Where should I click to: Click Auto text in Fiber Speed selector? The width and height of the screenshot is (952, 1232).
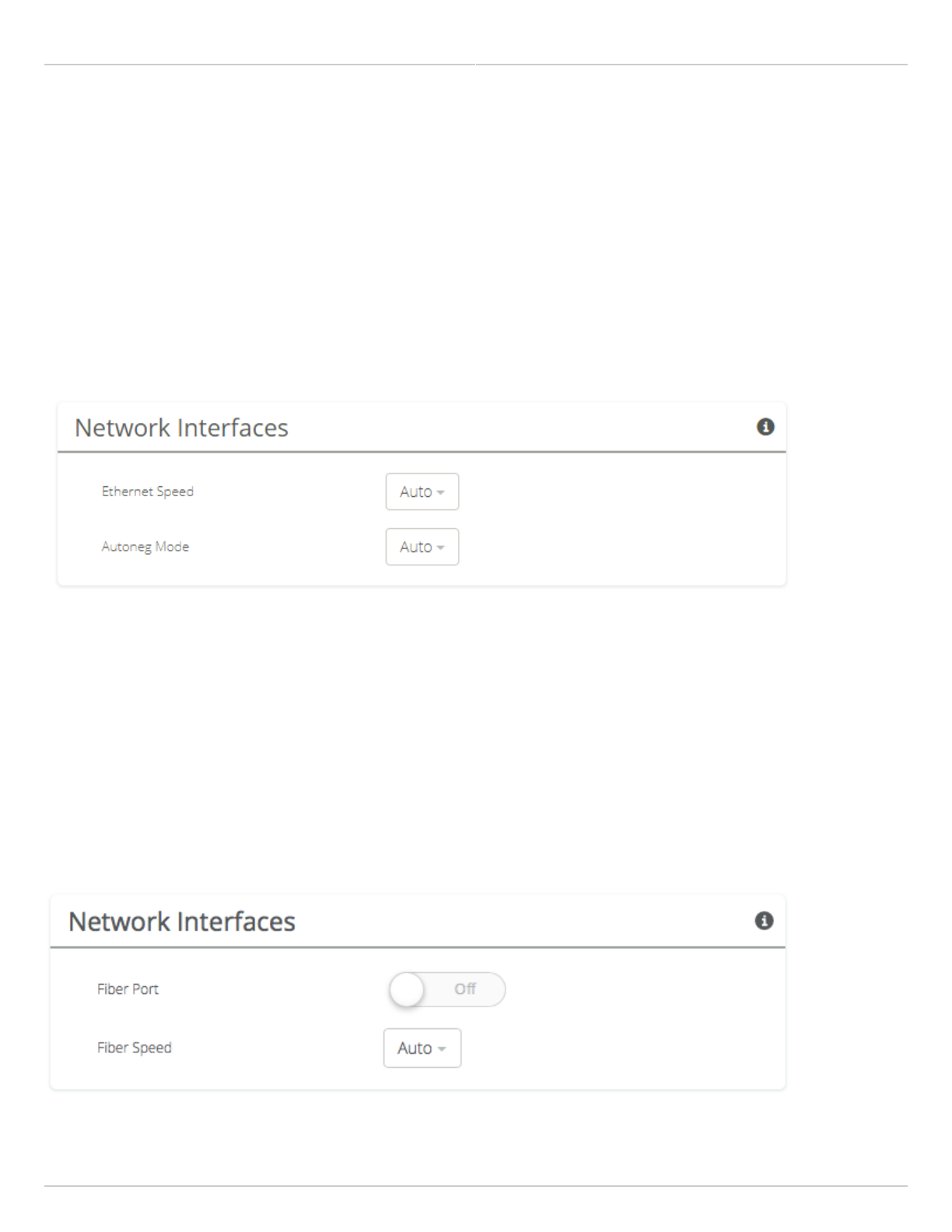(415, 1048)
